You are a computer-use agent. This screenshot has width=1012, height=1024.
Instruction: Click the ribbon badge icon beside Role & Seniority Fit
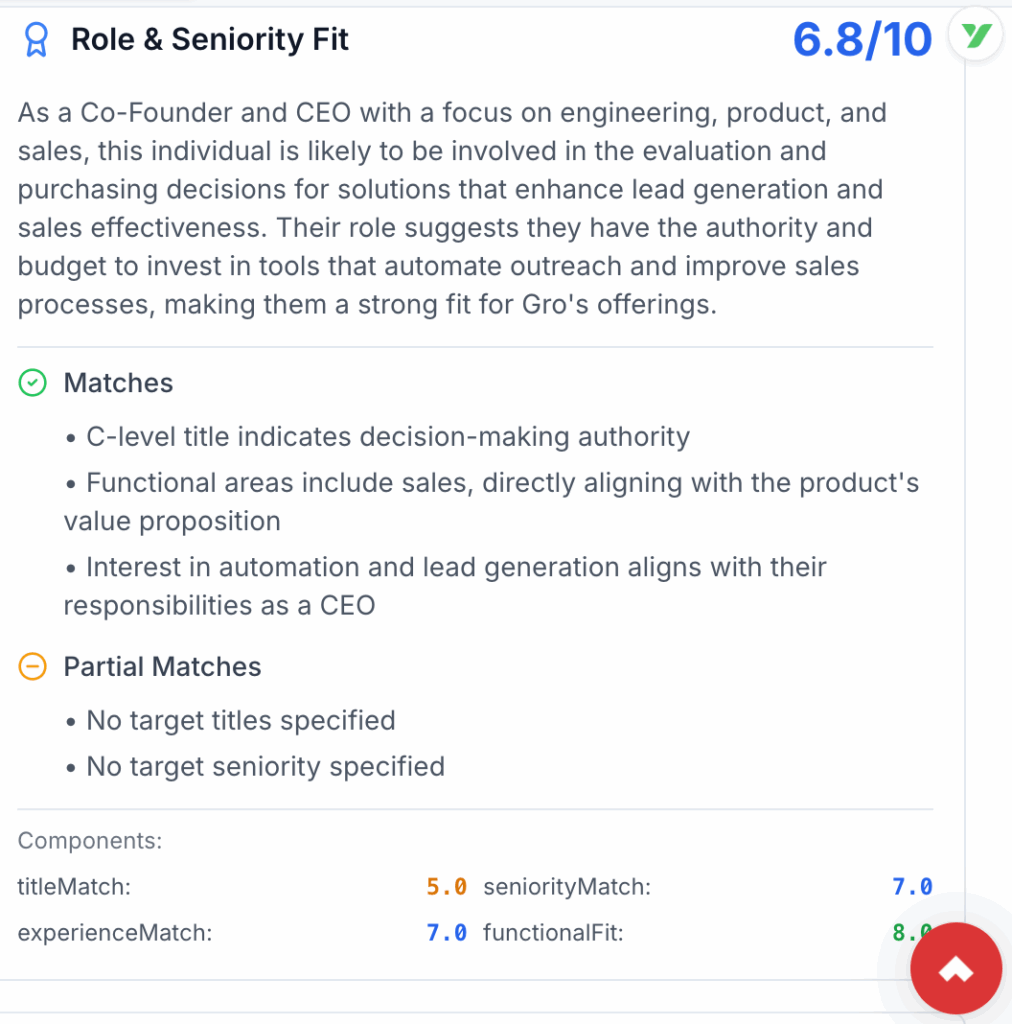pyautogui.click(x=34, y=38)
